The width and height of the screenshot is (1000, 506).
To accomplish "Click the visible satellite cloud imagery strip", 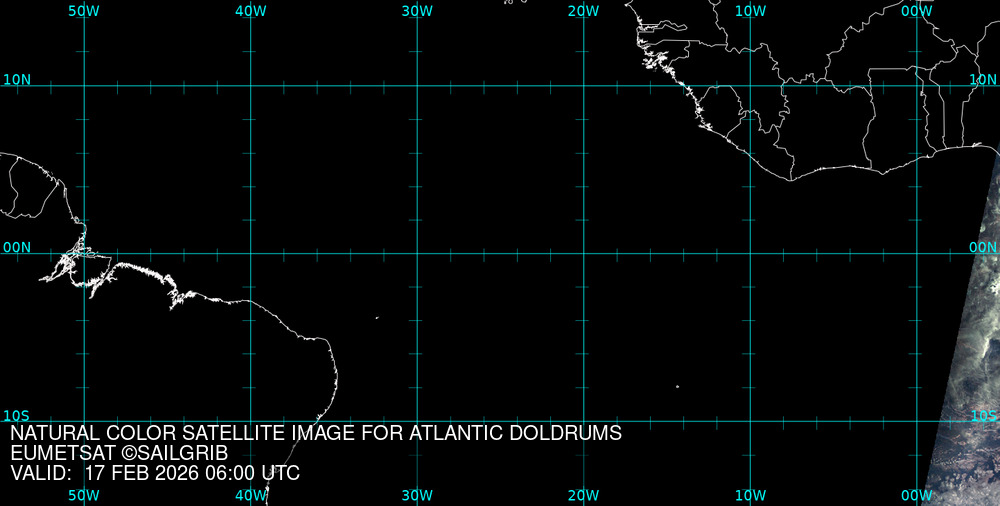I will click(x=968, y=360).
